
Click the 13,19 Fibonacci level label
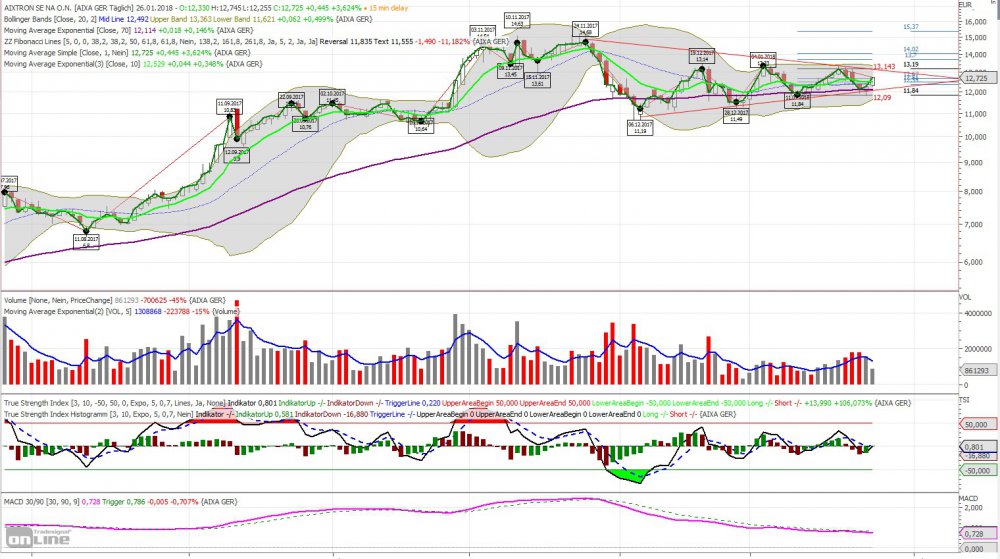pyautogui.click(x=911, y=64)
